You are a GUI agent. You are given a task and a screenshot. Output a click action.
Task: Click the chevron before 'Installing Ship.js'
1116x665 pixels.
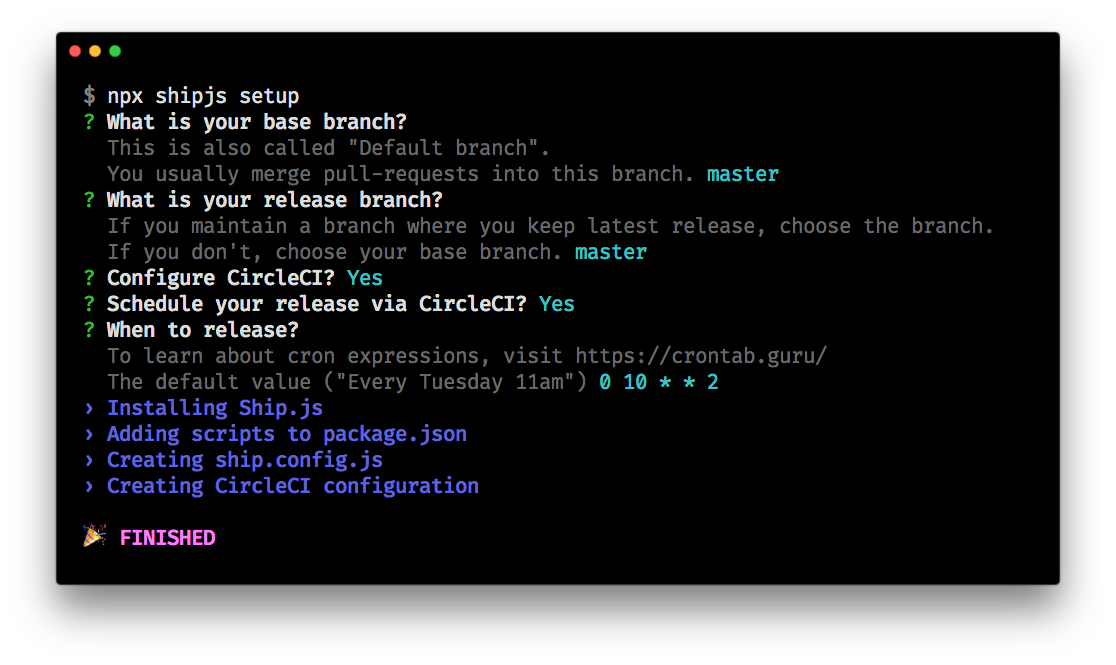[89, 408]
